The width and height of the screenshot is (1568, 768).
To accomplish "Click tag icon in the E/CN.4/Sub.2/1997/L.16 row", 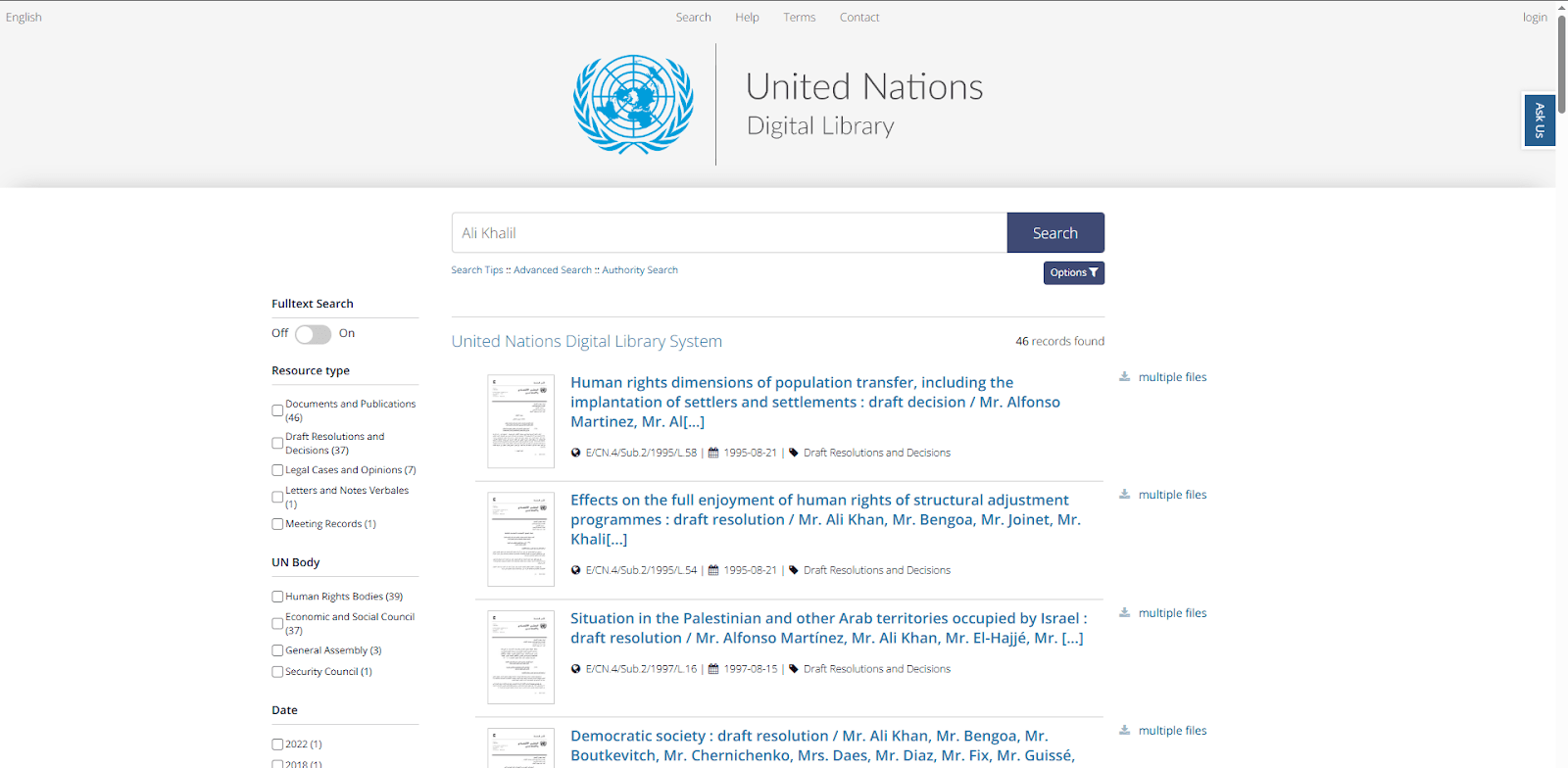I will pyautogui.click(x=794, y=669).
